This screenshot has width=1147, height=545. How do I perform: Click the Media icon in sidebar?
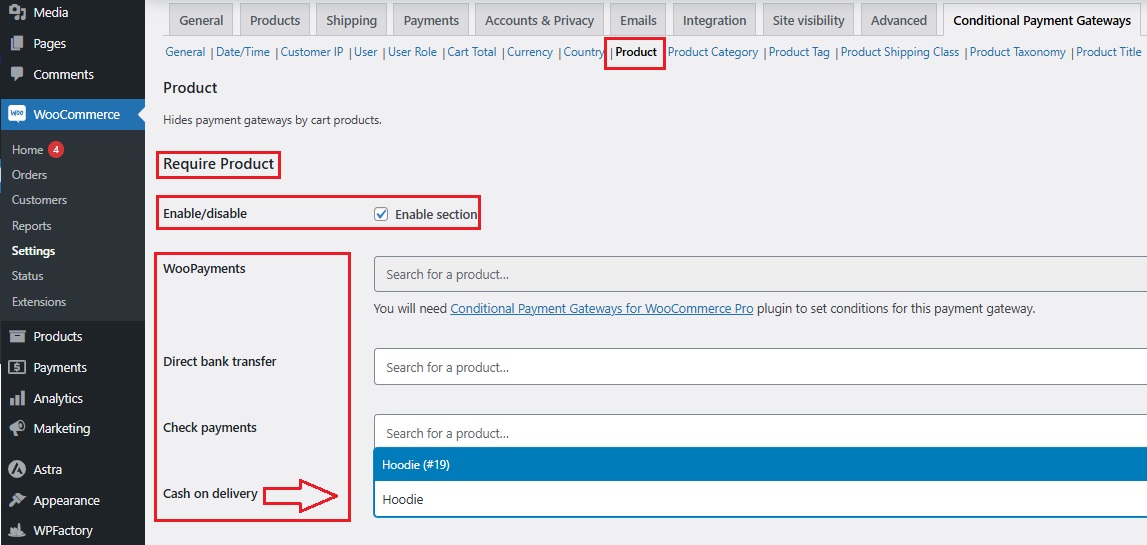17,12
